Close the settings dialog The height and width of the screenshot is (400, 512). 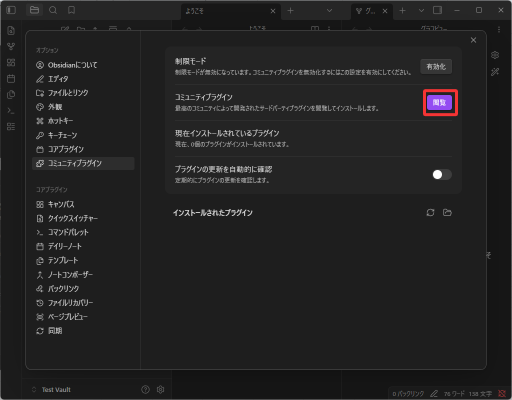pyautogui.click(x=473, y=40)
